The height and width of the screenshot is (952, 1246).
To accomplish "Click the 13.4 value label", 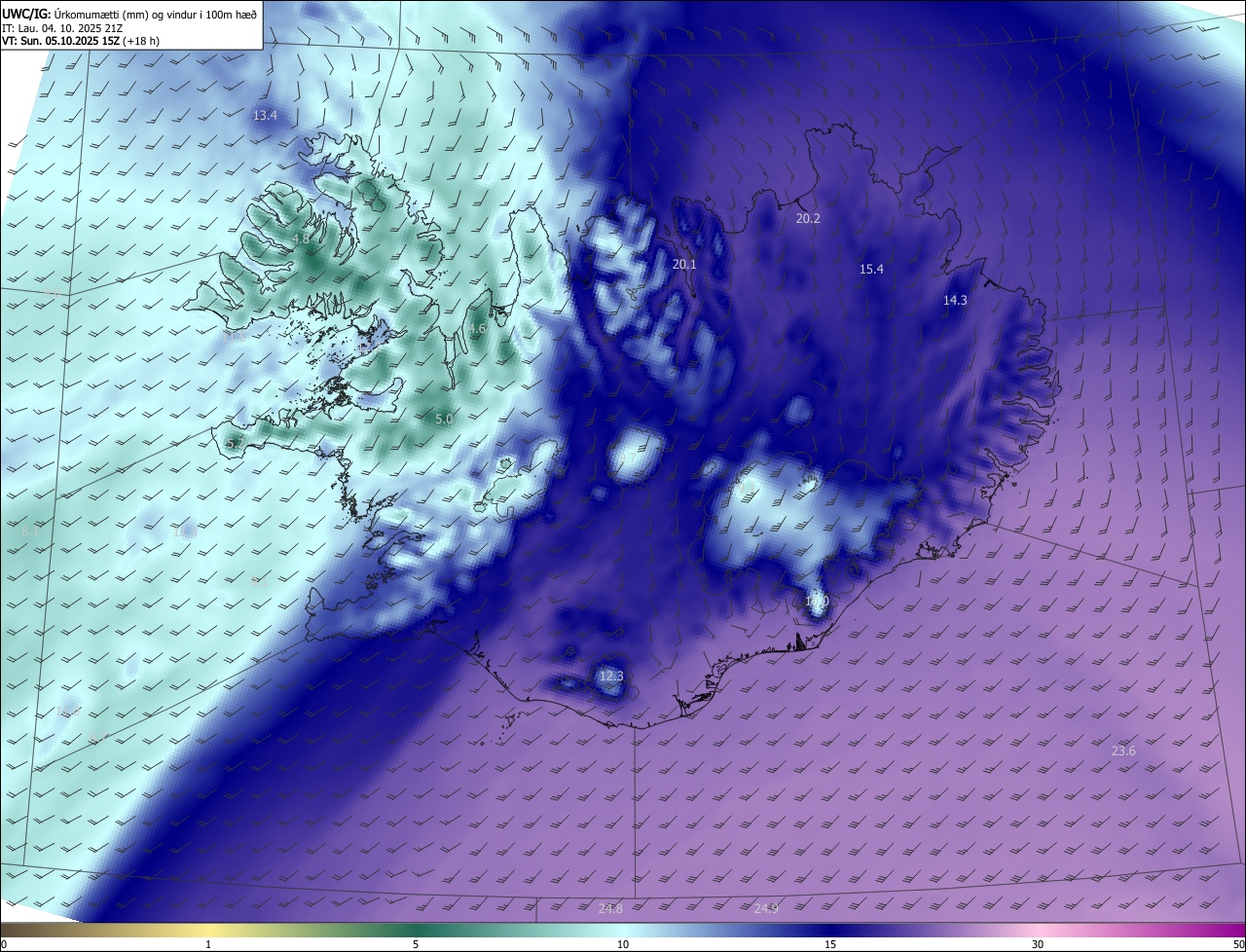I will pos(265,115).
